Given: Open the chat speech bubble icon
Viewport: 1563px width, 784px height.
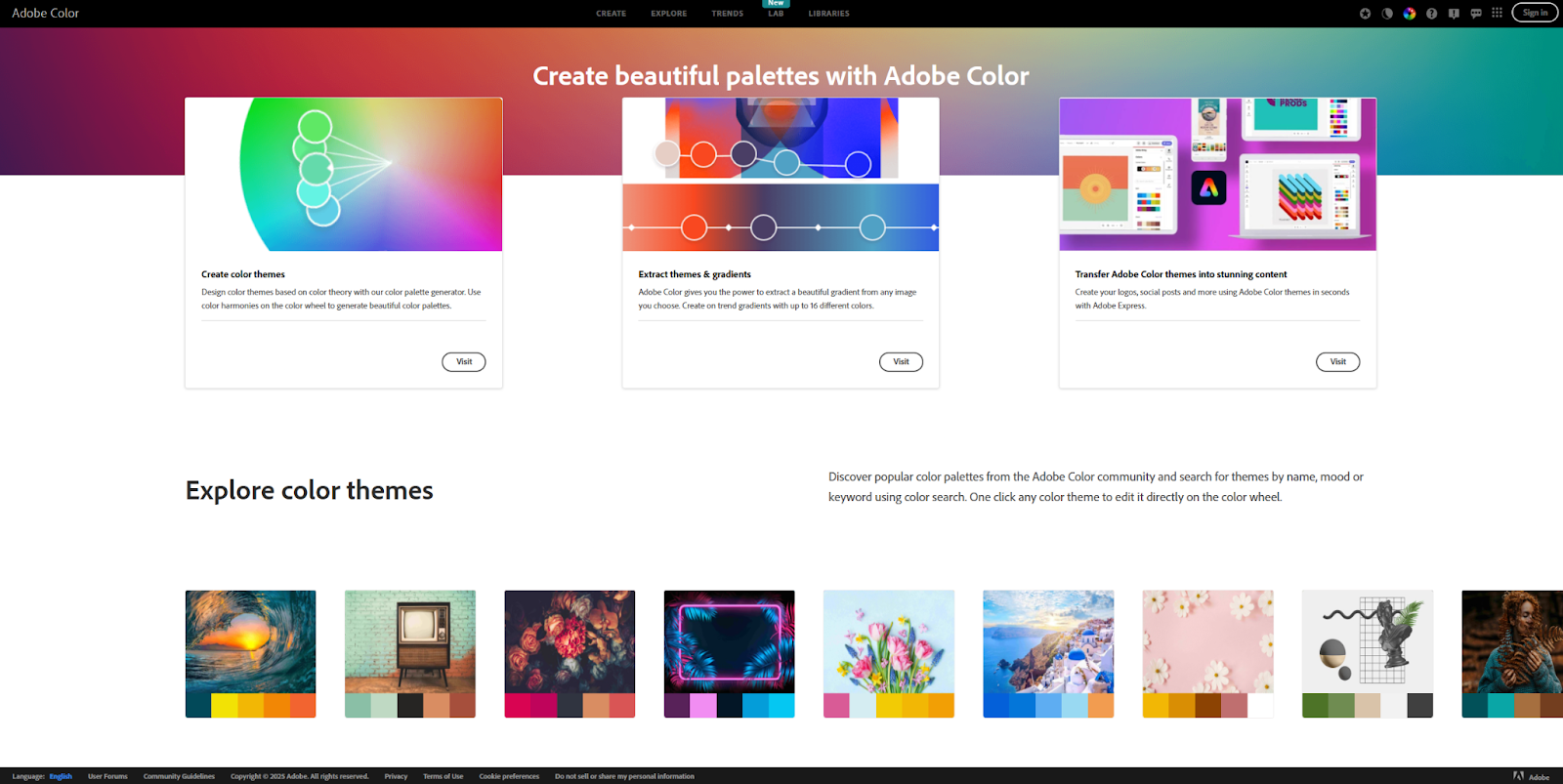Looking at the screenshot, I should pyautogui.click(x=1476, y=14).
